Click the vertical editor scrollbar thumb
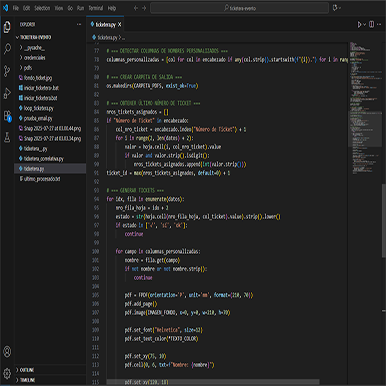Image resolution: width=386 pixels, height=386 pixels. [384, 220]
